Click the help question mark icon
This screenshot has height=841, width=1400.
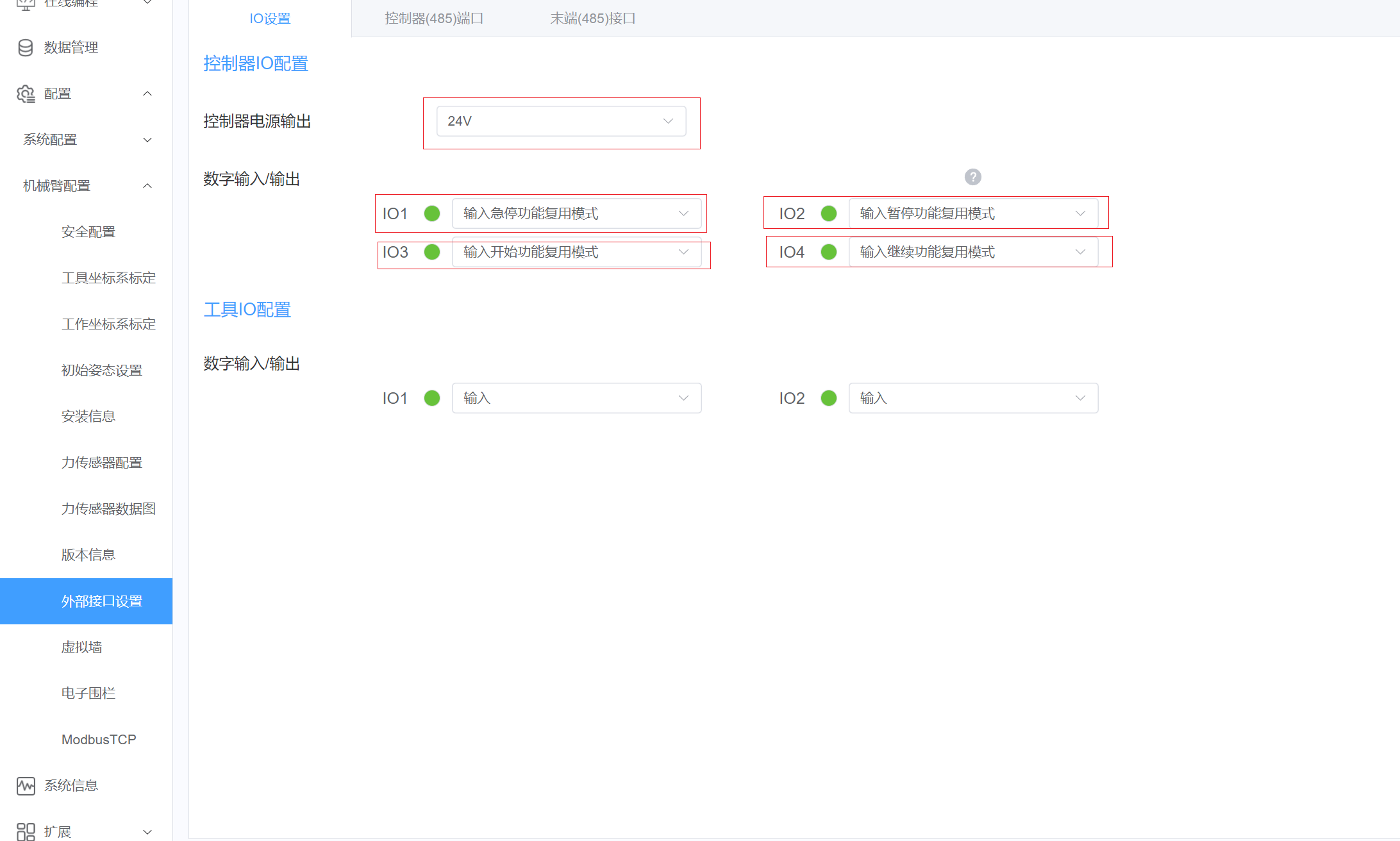point(972,177)
